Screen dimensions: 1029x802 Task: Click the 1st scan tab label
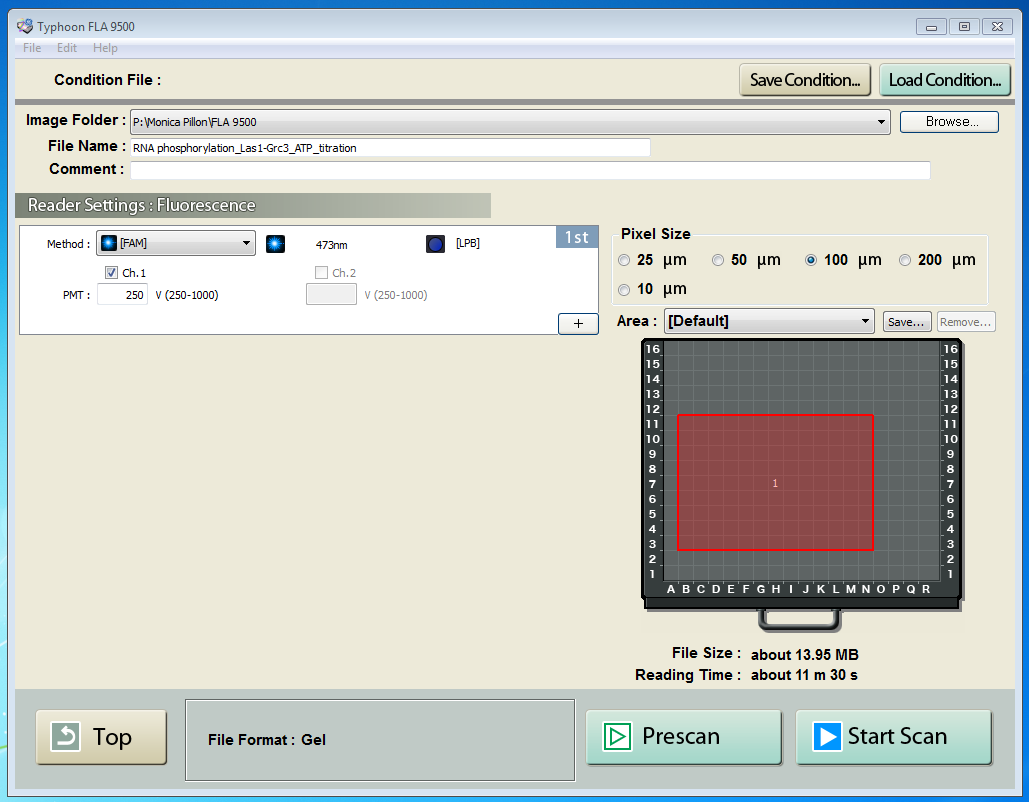(x=577, y=237)
